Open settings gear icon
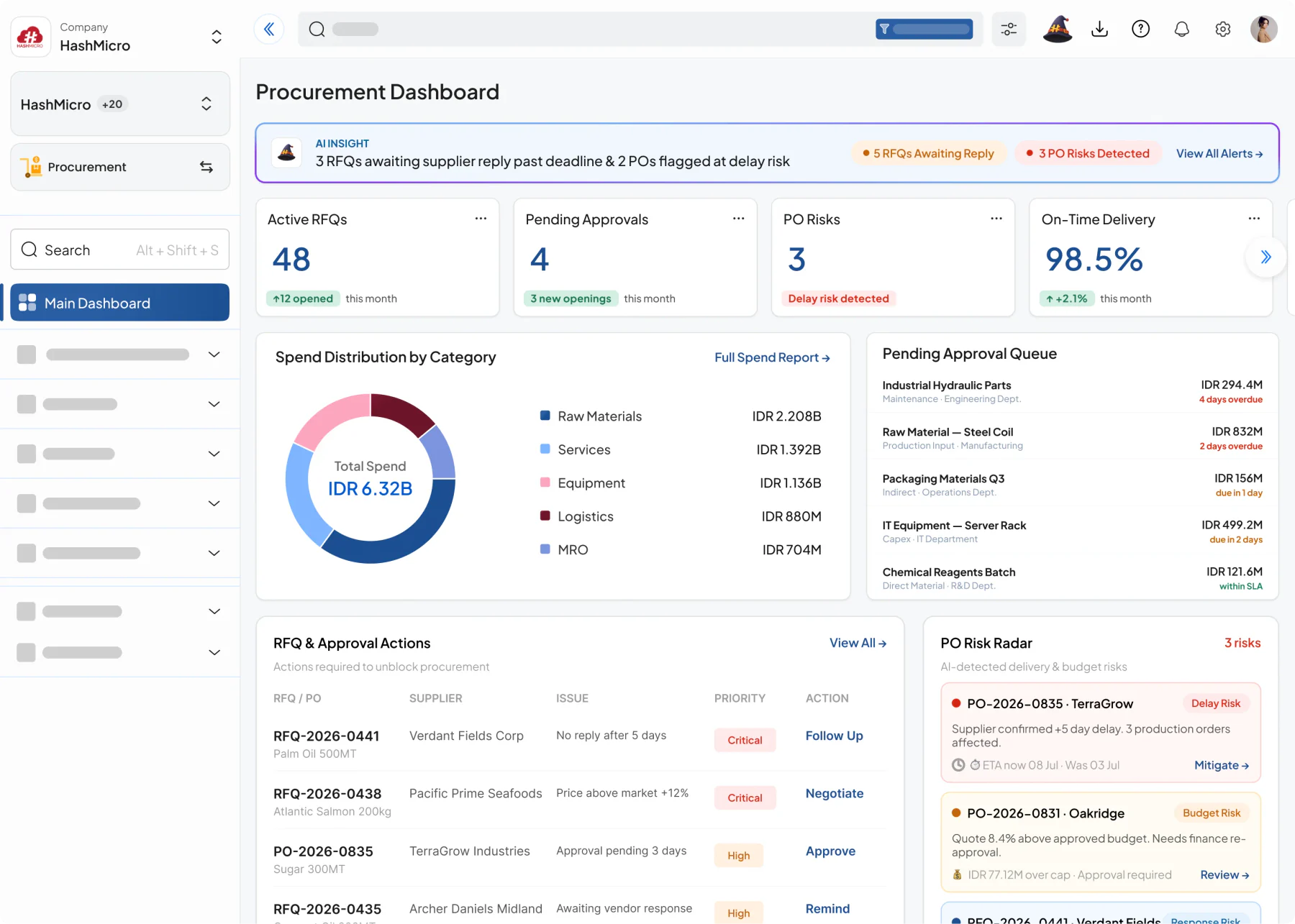Screen dimensions: 1295x924 point(1222,29)
